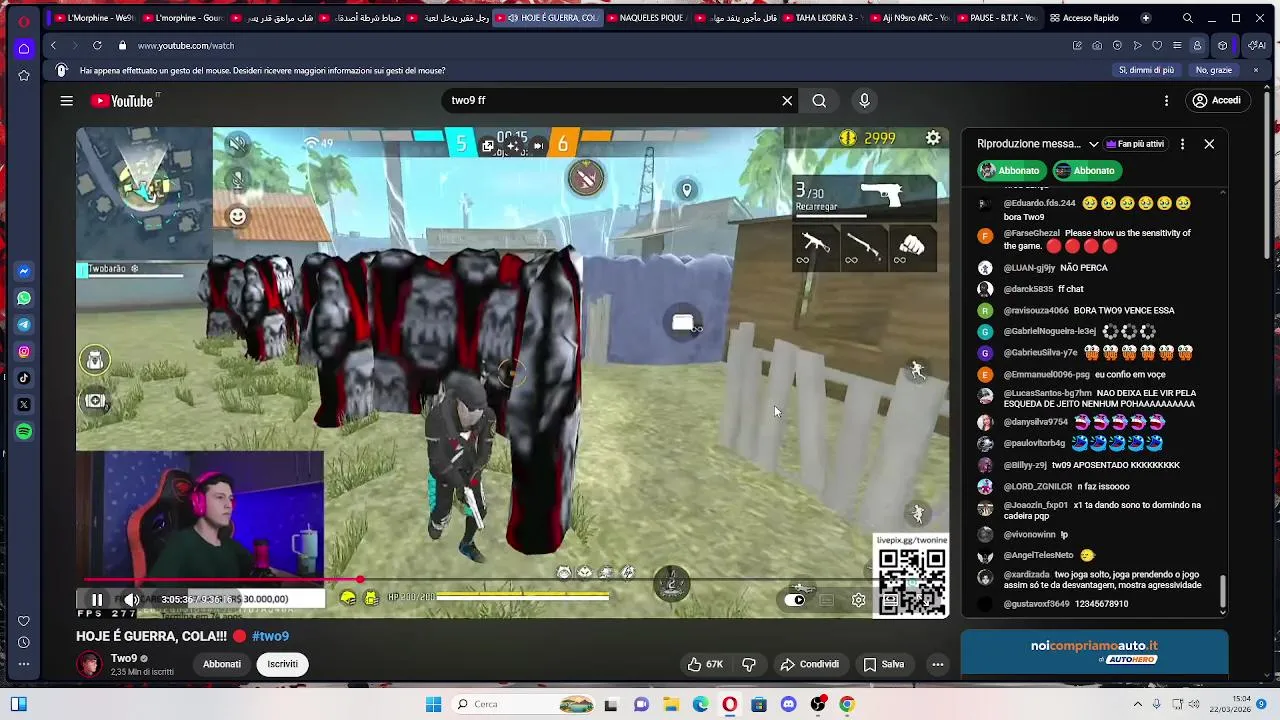Open Instagram in Opera sidebar
1280x720 pixels.
coord(24,351)
